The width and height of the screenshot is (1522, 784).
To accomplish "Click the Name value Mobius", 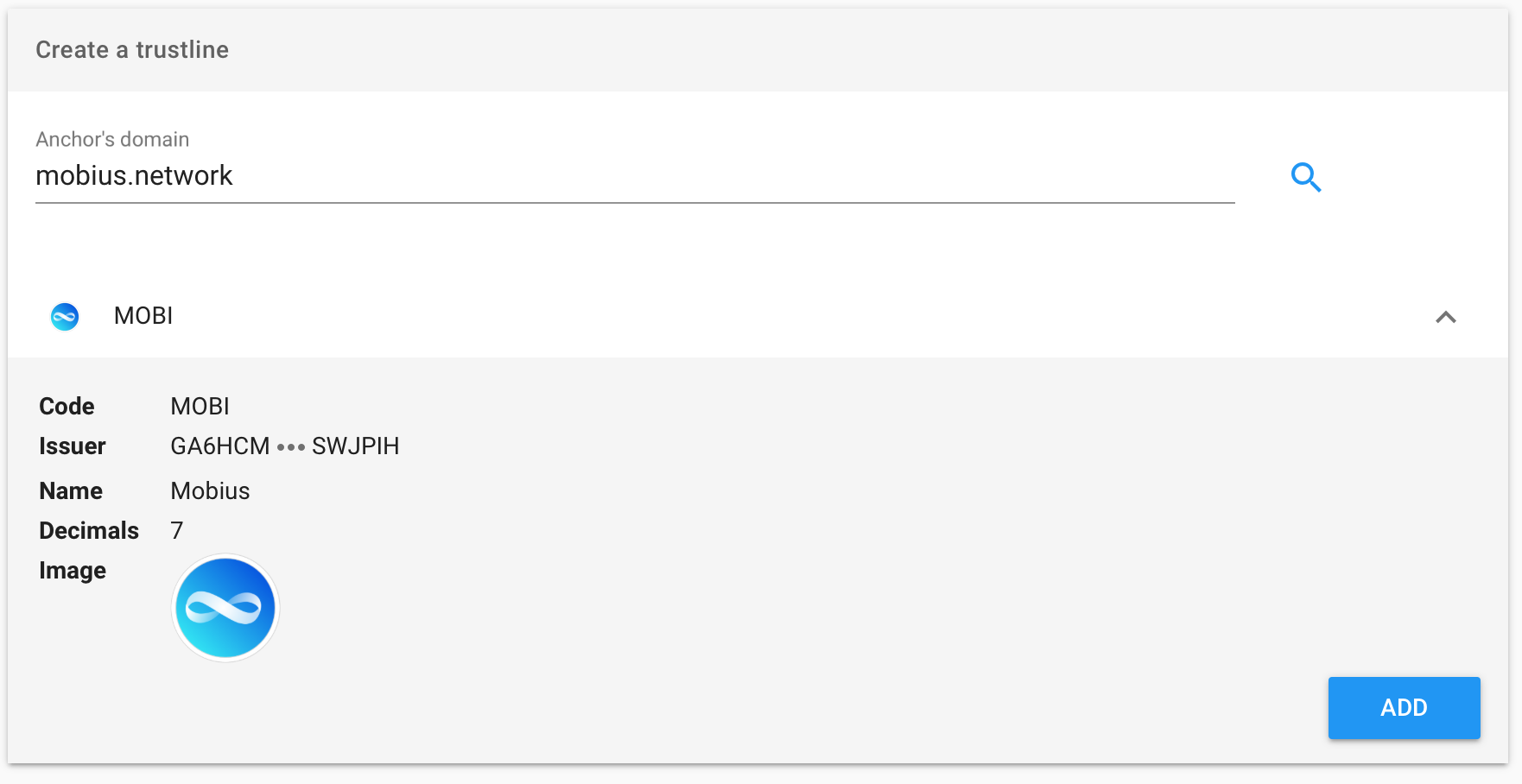I will point(210,491).
